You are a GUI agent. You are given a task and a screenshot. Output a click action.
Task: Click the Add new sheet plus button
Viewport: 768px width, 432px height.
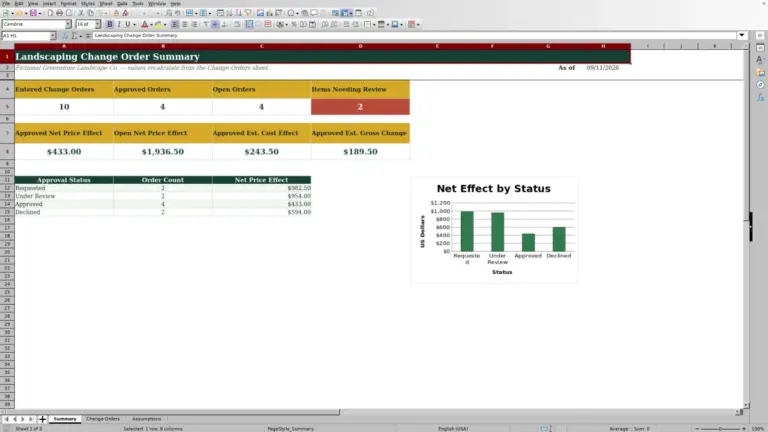[42, 419]
